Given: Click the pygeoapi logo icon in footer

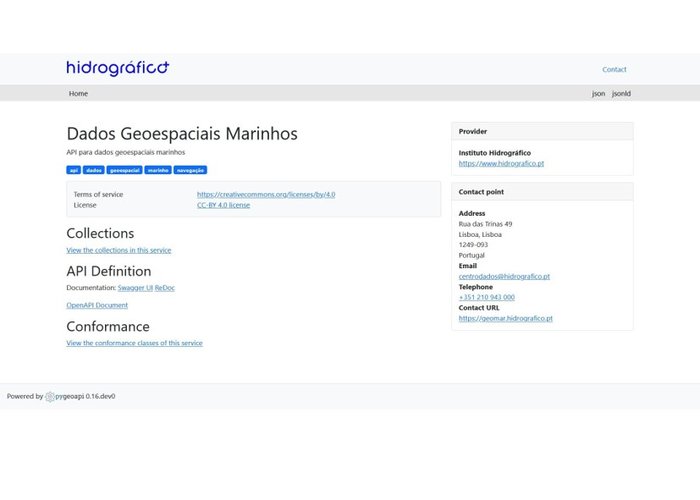Looking at the screenshot, I should point(50,396).
